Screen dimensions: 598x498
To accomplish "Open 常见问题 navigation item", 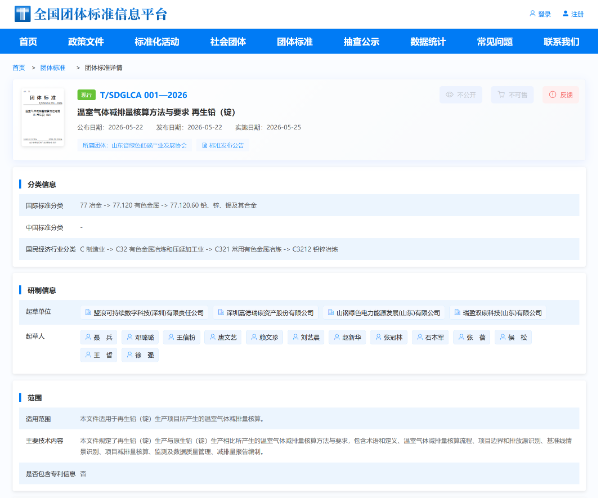I will 495,42.
